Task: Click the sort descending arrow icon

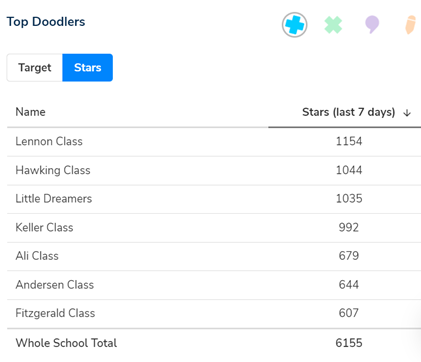Action: tap(407, 113)
